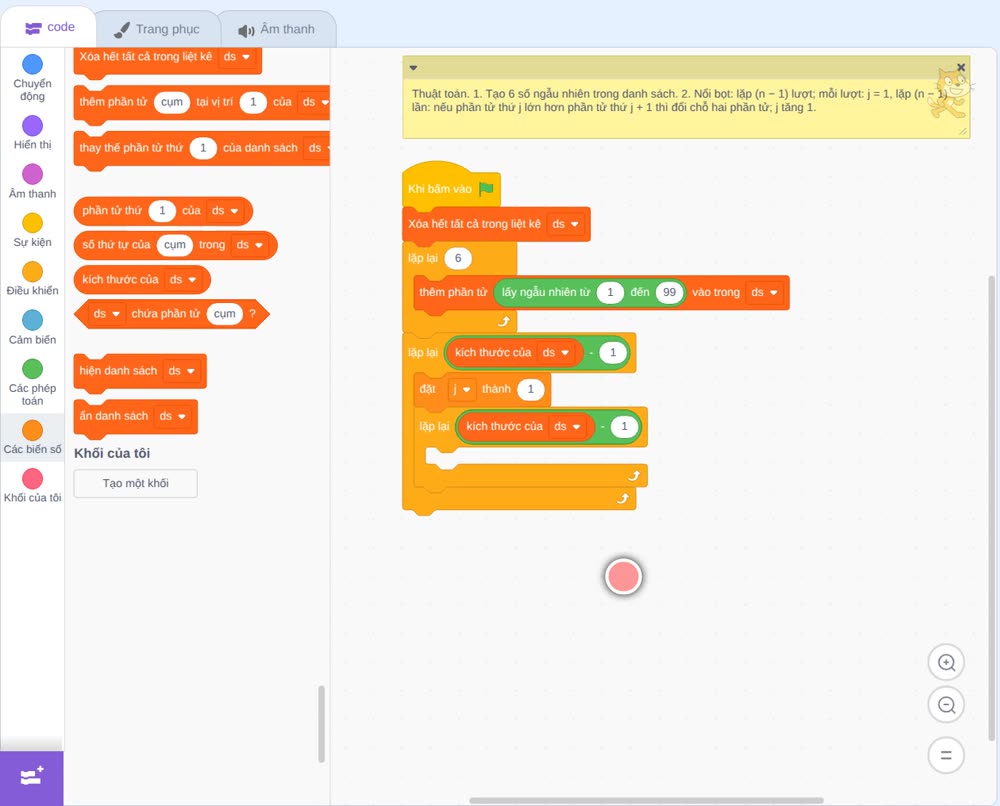Screen dimensions: 1000x806
Task: Select the Sự kiện category circle
Action: [x=33, y=223]
